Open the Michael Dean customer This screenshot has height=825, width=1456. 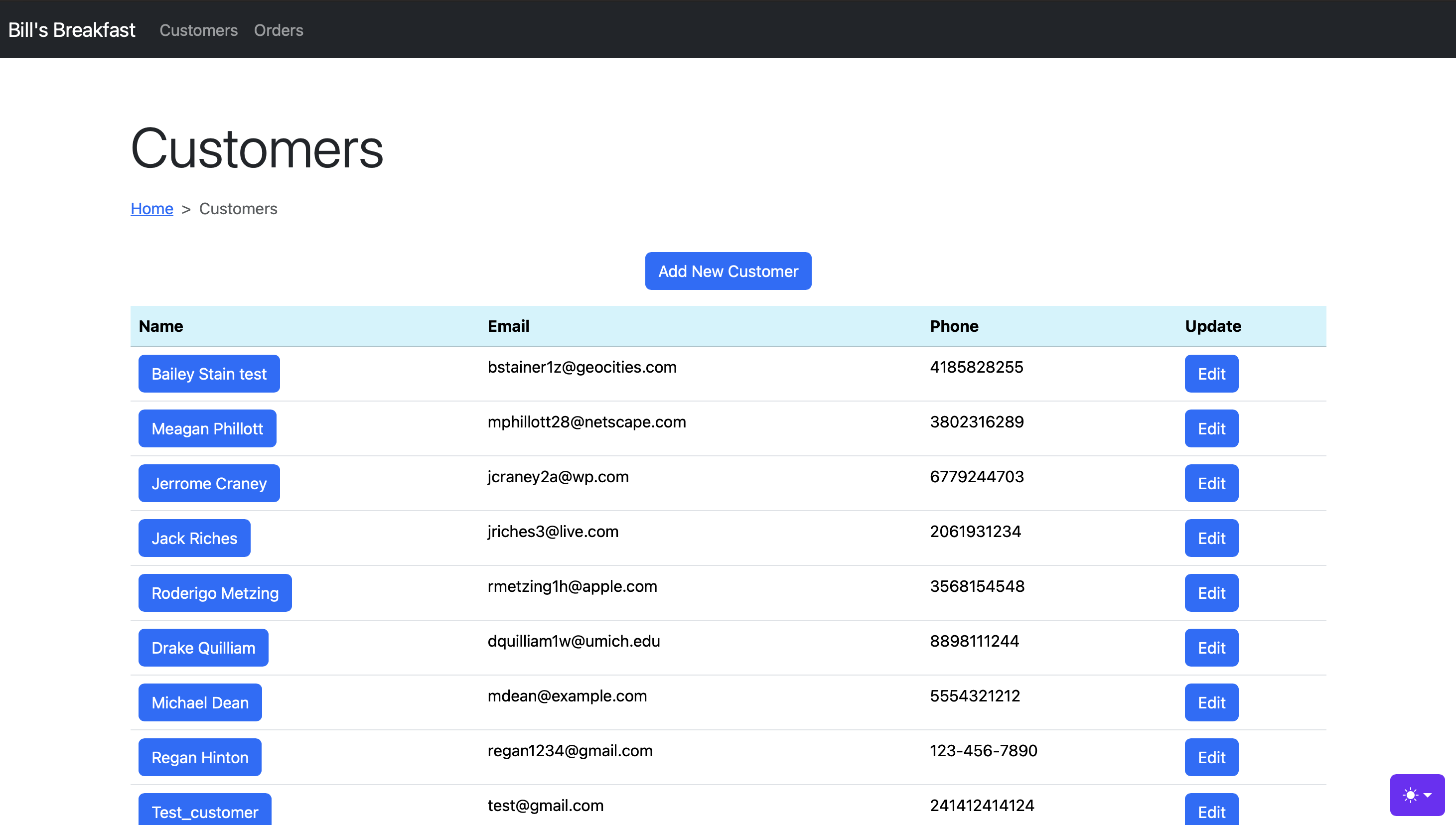click(200, 702)
